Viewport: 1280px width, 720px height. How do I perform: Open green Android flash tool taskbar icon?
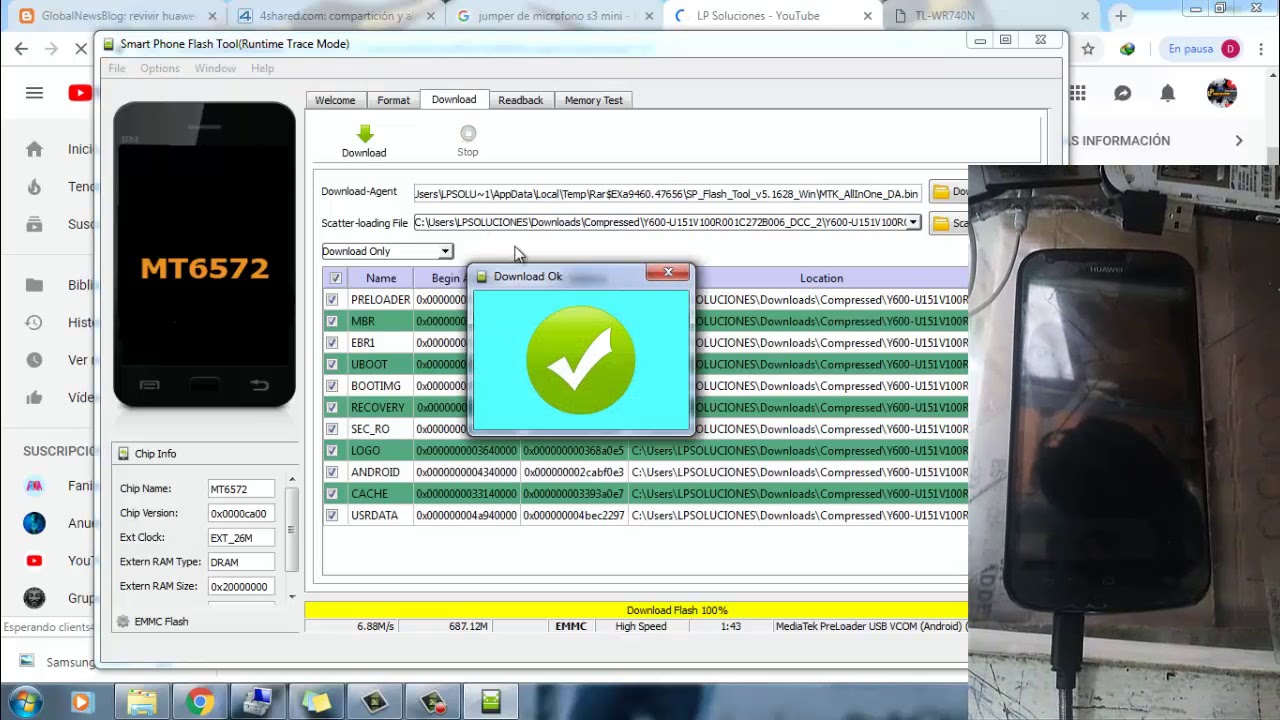tap(490, 702)
